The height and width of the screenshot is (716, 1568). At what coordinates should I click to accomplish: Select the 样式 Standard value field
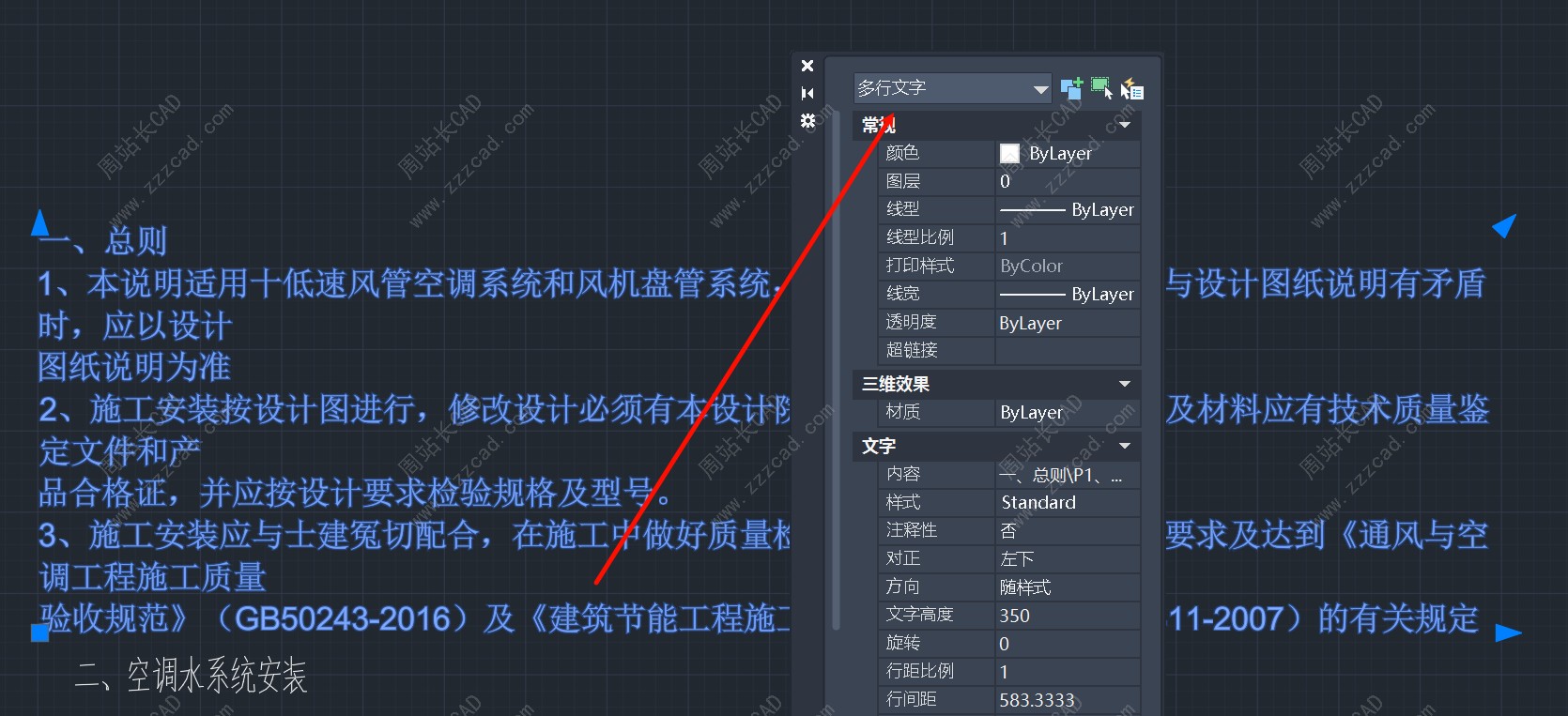click(x=1067, y=503)
